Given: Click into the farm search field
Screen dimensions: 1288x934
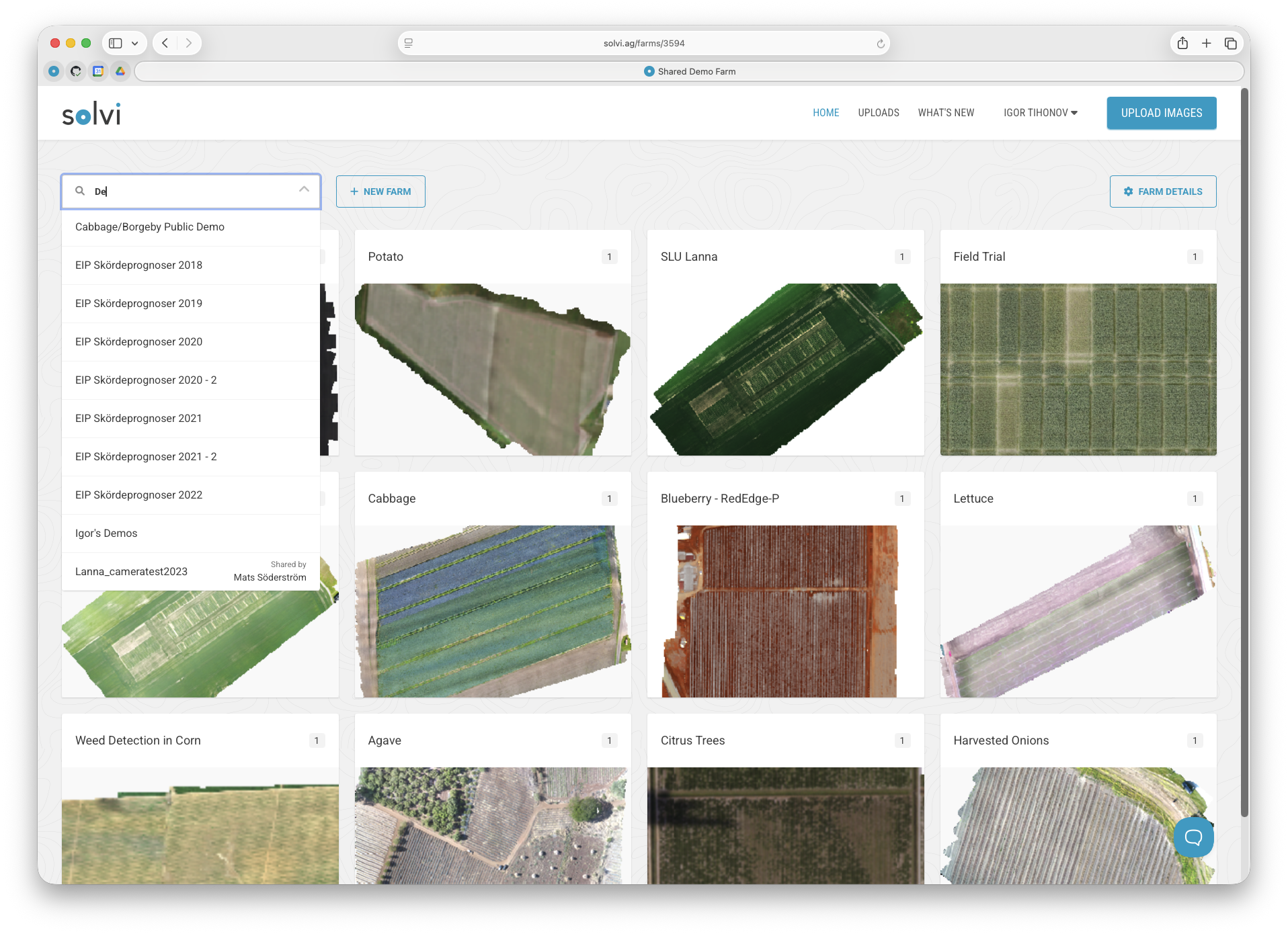Looking at the screenshot, I should click(195, 192).
